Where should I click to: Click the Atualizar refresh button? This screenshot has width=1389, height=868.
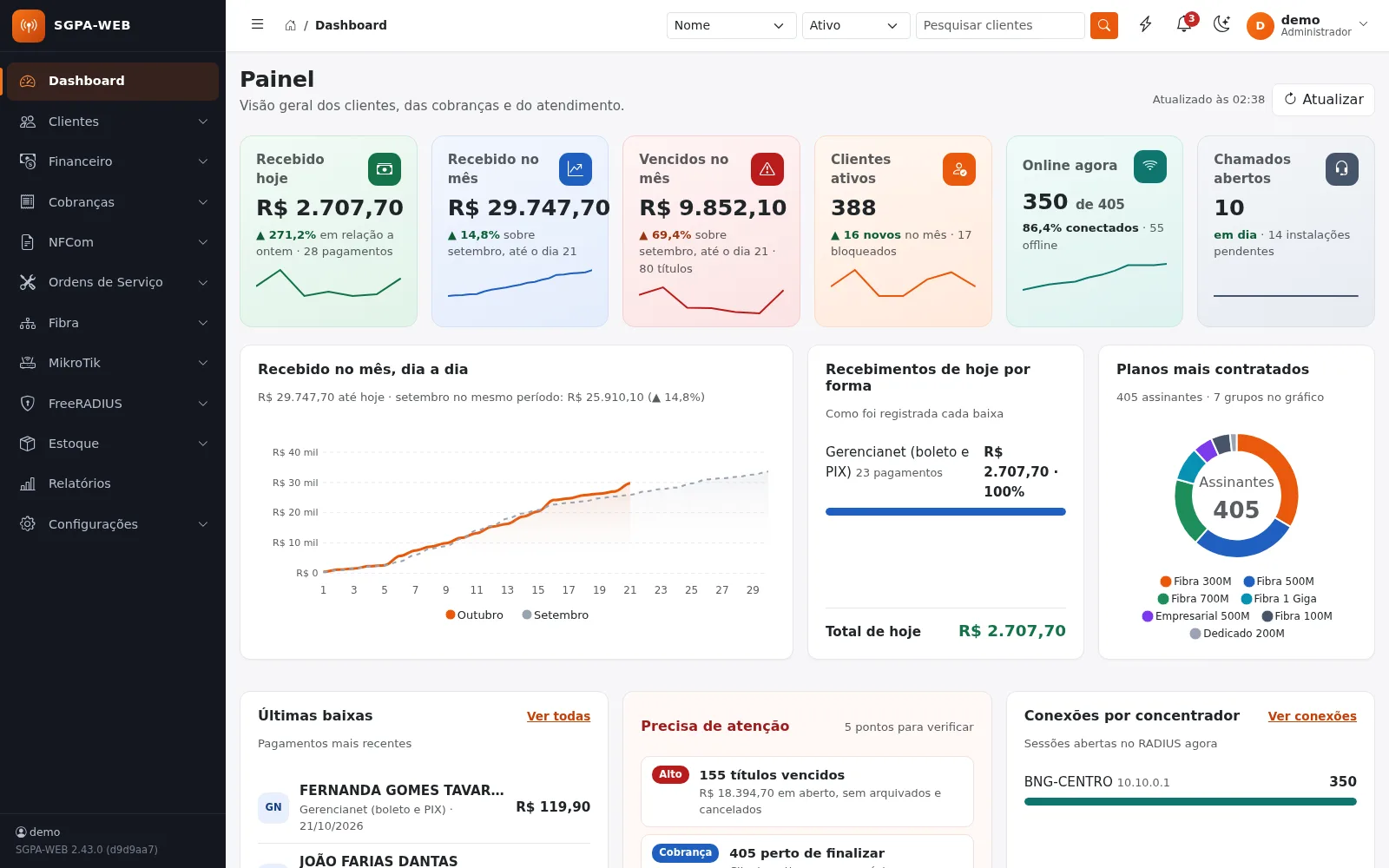[1323, 99]
